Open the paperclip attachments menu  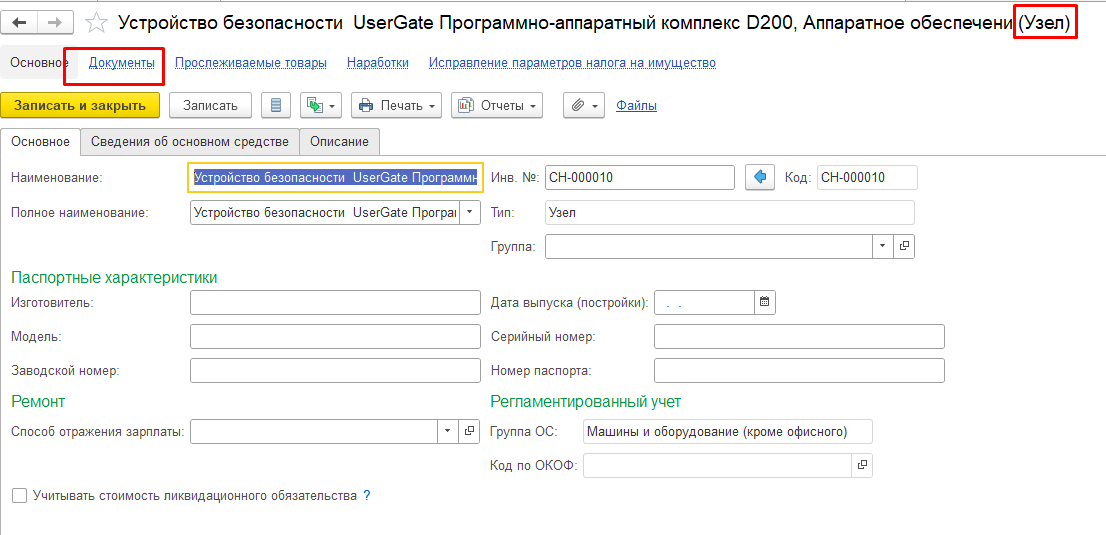584,105
